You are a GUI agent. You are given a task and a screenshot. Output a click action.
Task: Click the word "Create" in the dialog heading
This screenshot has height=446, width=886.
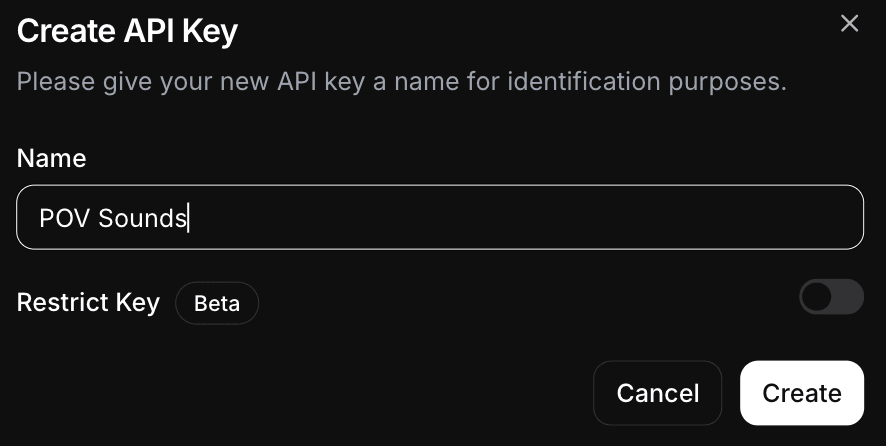pos(62,31)
